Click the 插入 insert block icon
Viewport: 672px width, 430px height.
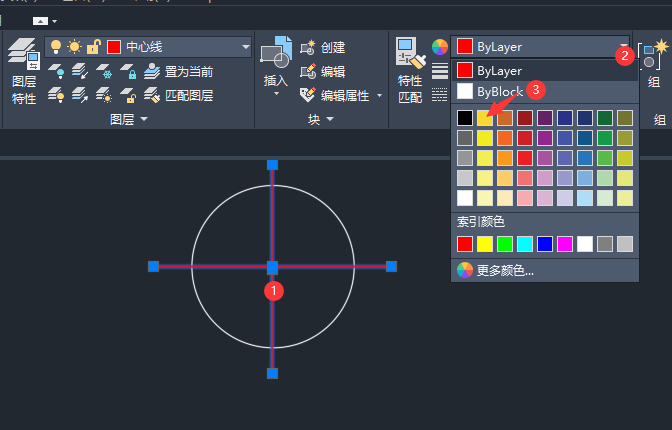click(276, 52)
